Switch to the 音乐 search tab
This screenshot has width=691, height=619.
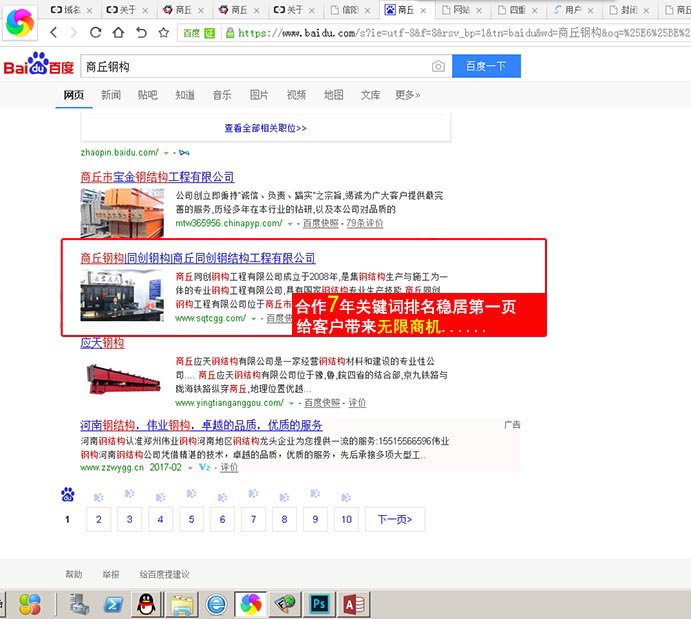tap(222, 95)
